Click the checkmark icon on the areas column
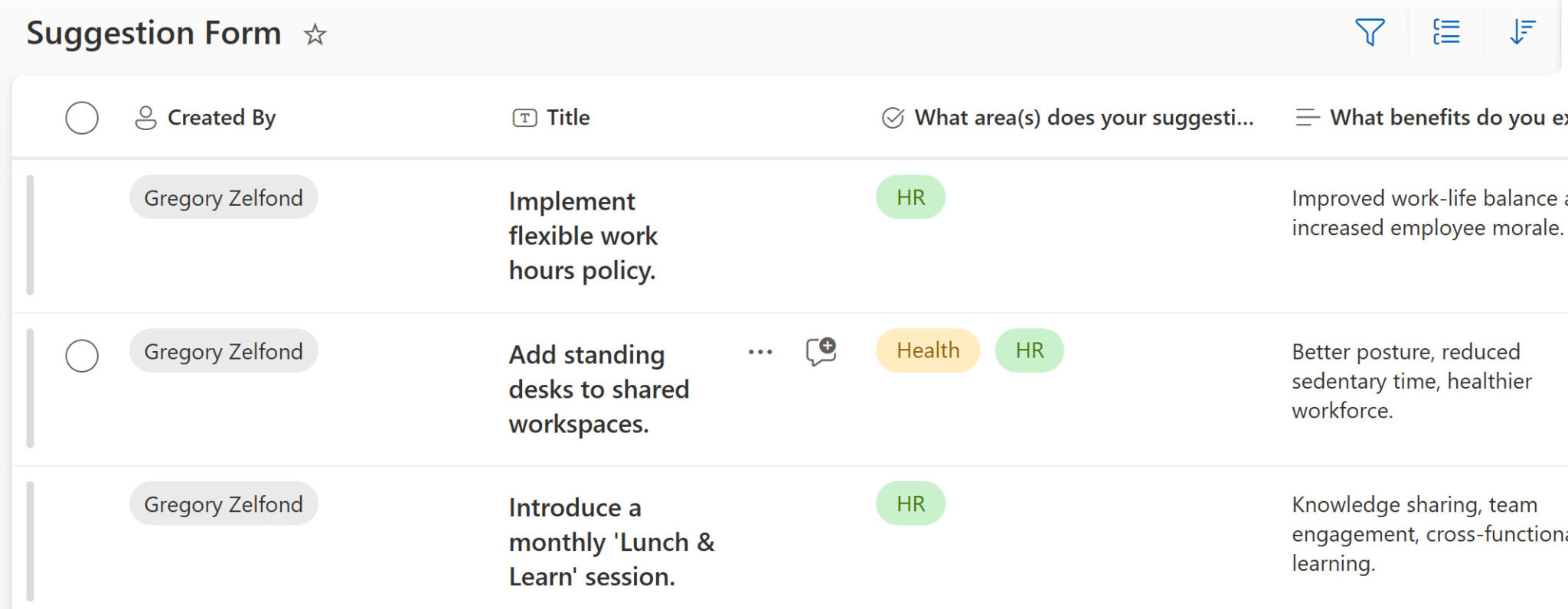Viewport: 1568px width, 609px height. tap(892, 117)
